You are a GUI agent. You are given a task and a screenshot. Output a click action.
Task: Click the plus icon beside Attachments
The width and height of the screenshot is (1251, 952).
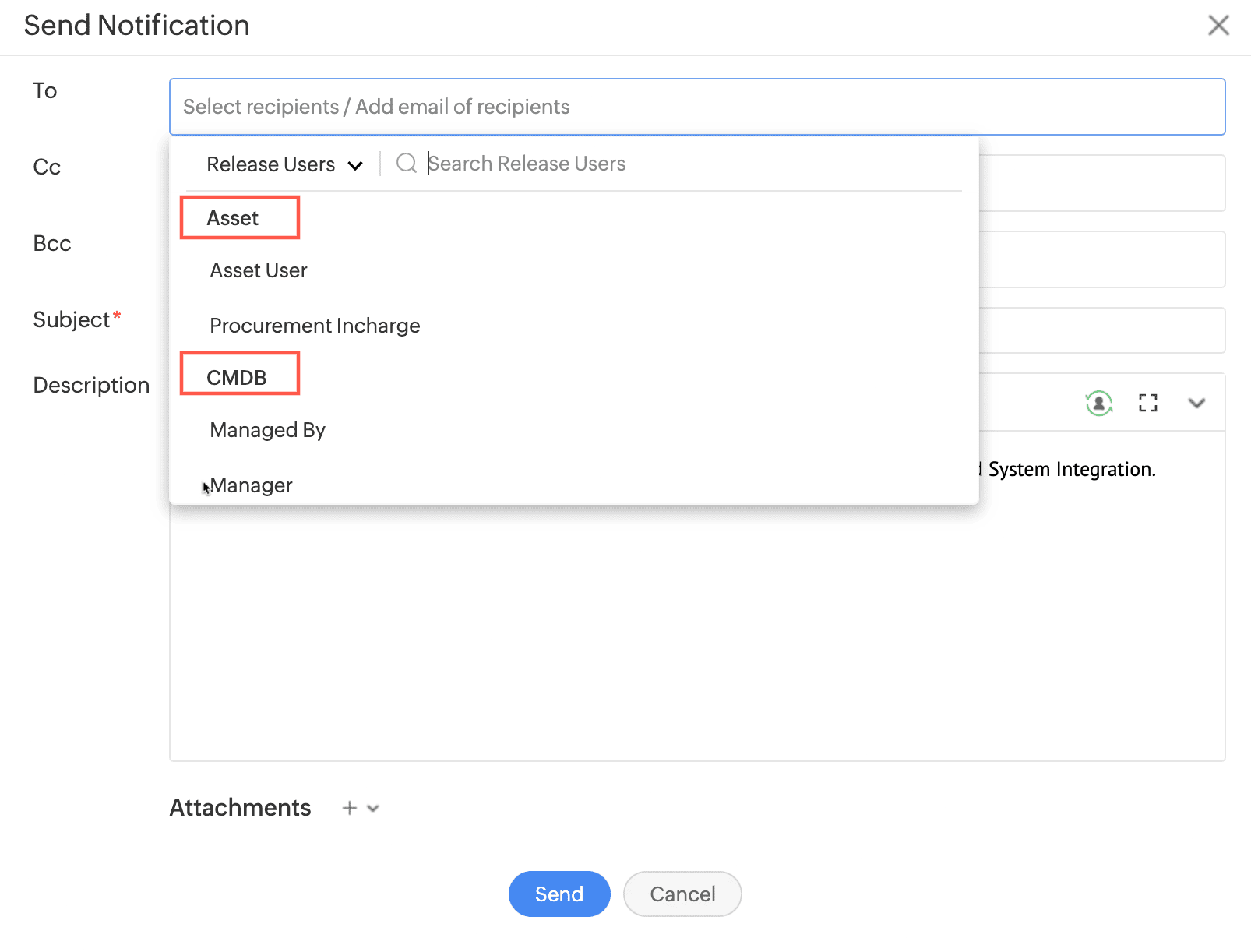coord(350,808)
